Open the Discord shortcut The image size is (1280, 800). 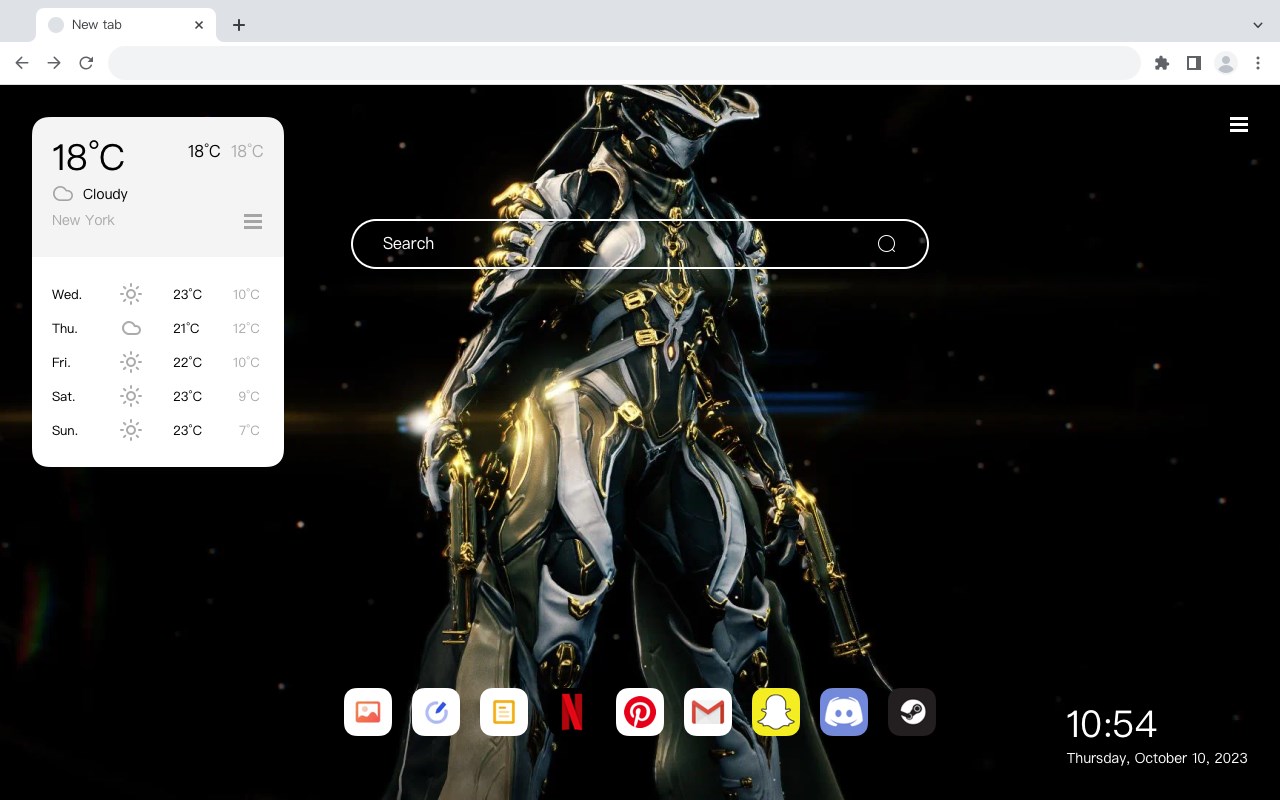[844, 712]
